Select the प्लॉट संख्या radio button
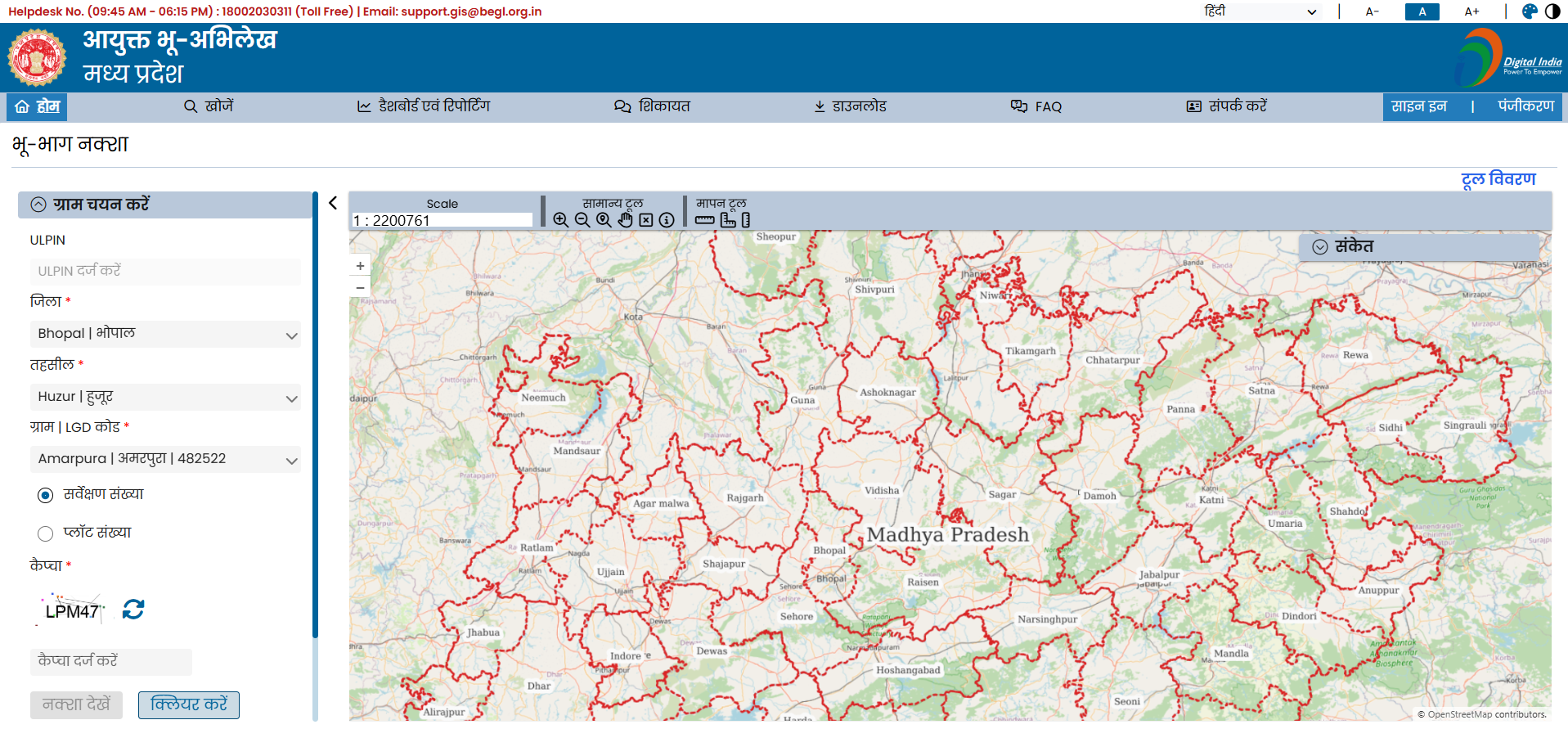This screenshot has height=738, width=1568. (46, 533)
